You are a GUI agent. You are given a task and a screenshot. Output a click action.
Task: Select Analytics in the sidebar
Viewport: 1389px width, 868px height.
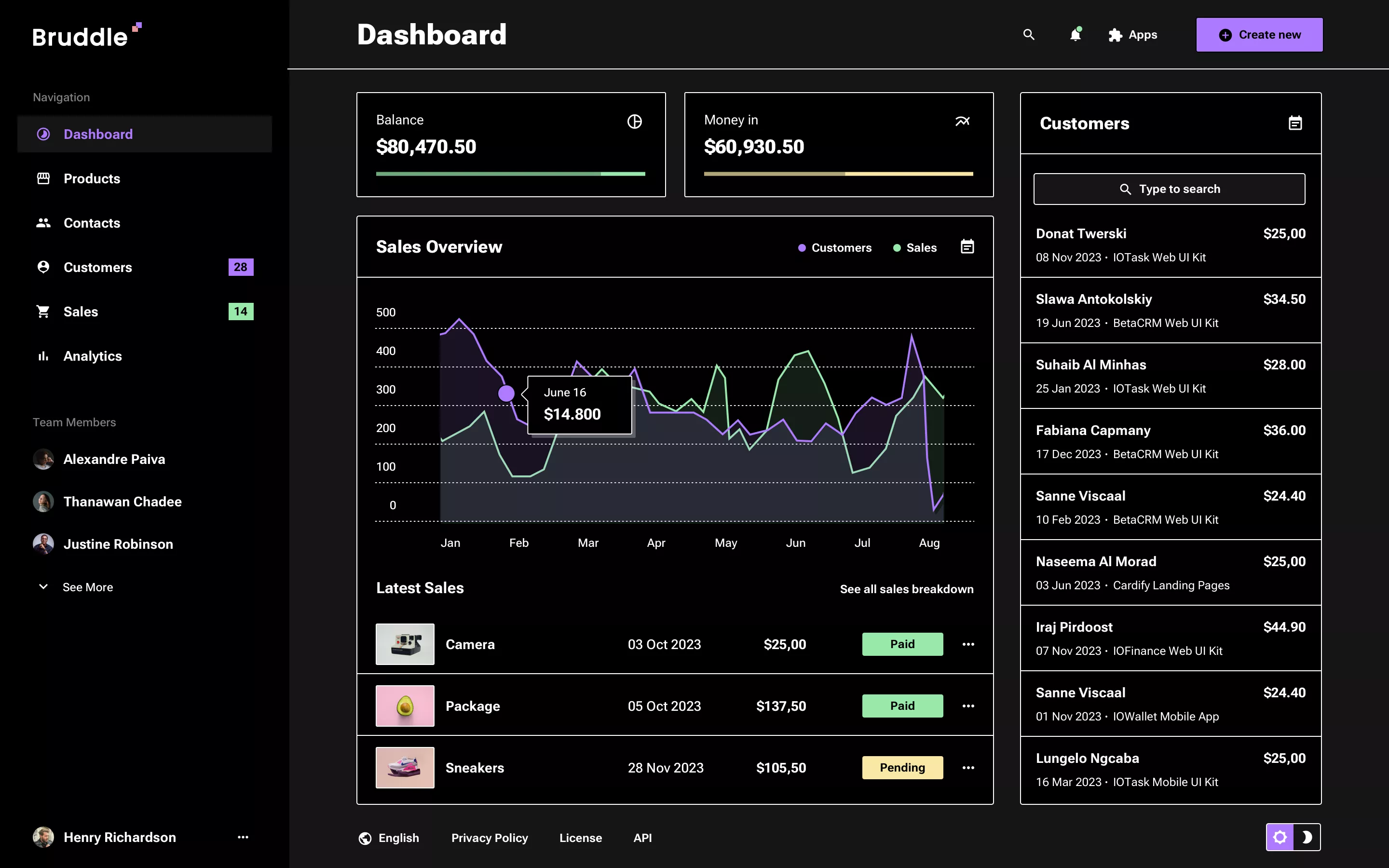point(93,356)
